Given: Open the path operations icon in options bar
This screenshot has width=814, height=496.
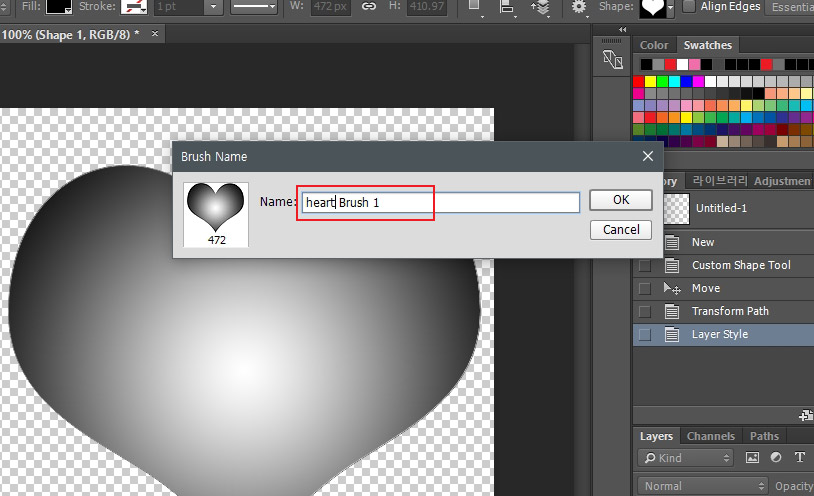Looking at the screenshot, I should tap(474, 7).
